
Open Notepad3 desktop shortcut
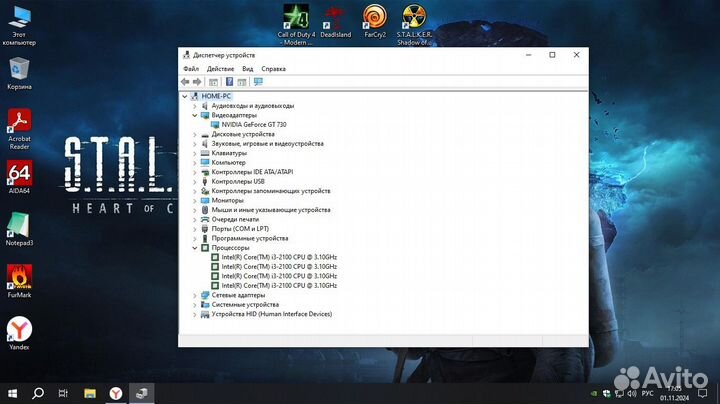click(x=19, y=229)
